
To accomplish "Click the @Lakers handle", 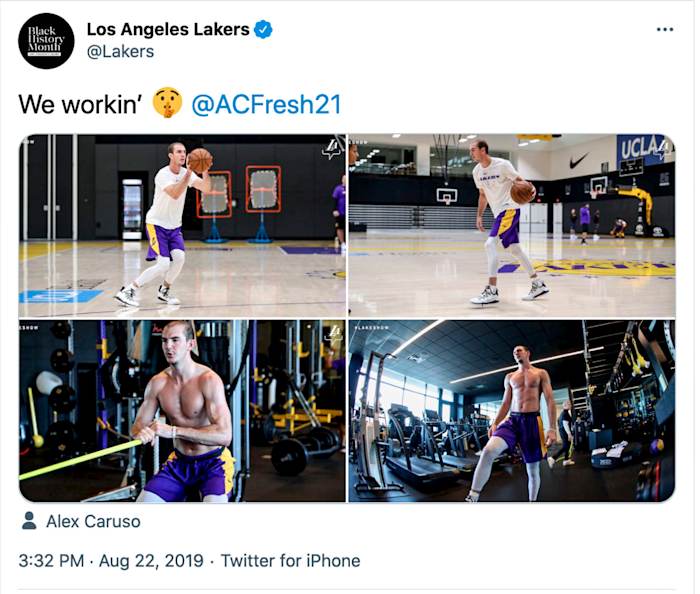I will 120,51.
